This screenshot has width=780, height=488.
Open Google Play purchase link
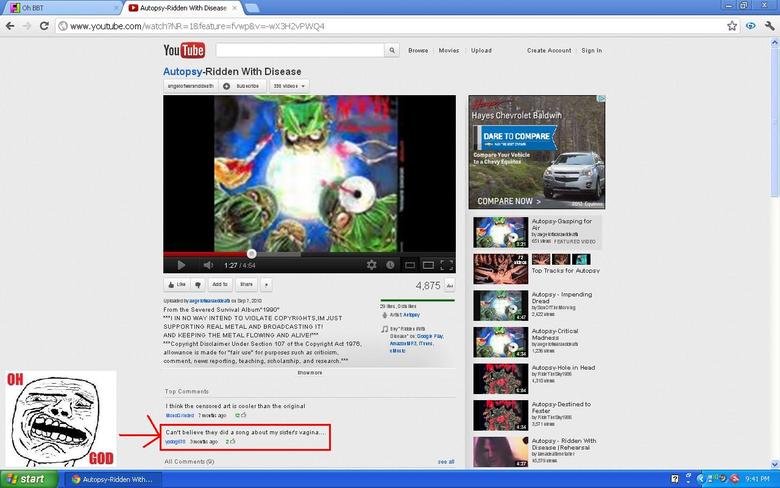click(430, 336)
